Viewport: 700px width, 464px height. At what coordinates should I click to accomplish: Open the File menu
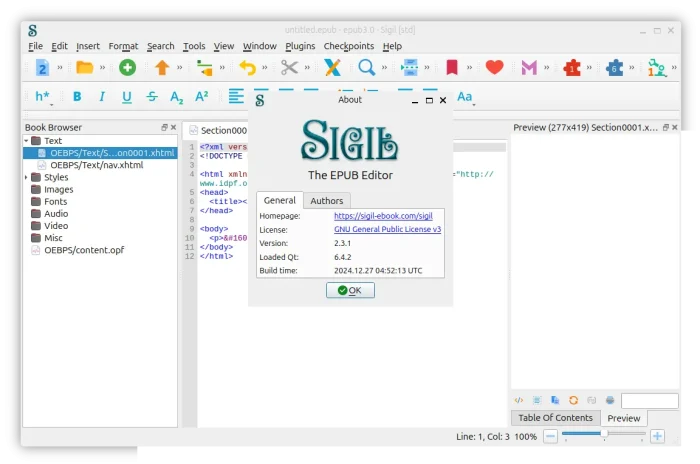point(35,46)
